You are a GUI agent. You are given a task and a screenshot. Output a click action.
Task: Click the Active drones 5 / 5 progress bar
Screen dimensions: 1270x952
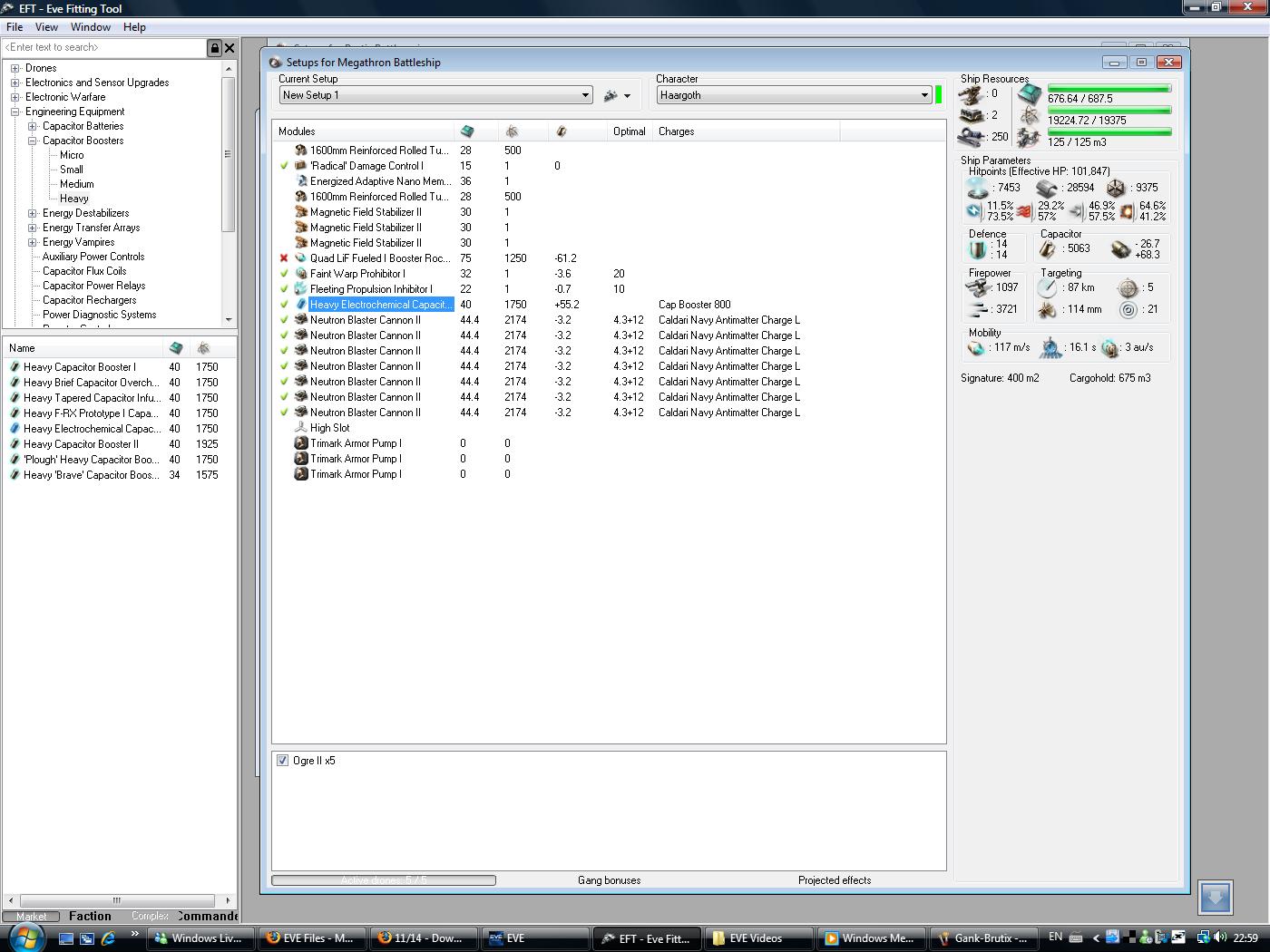384,880
